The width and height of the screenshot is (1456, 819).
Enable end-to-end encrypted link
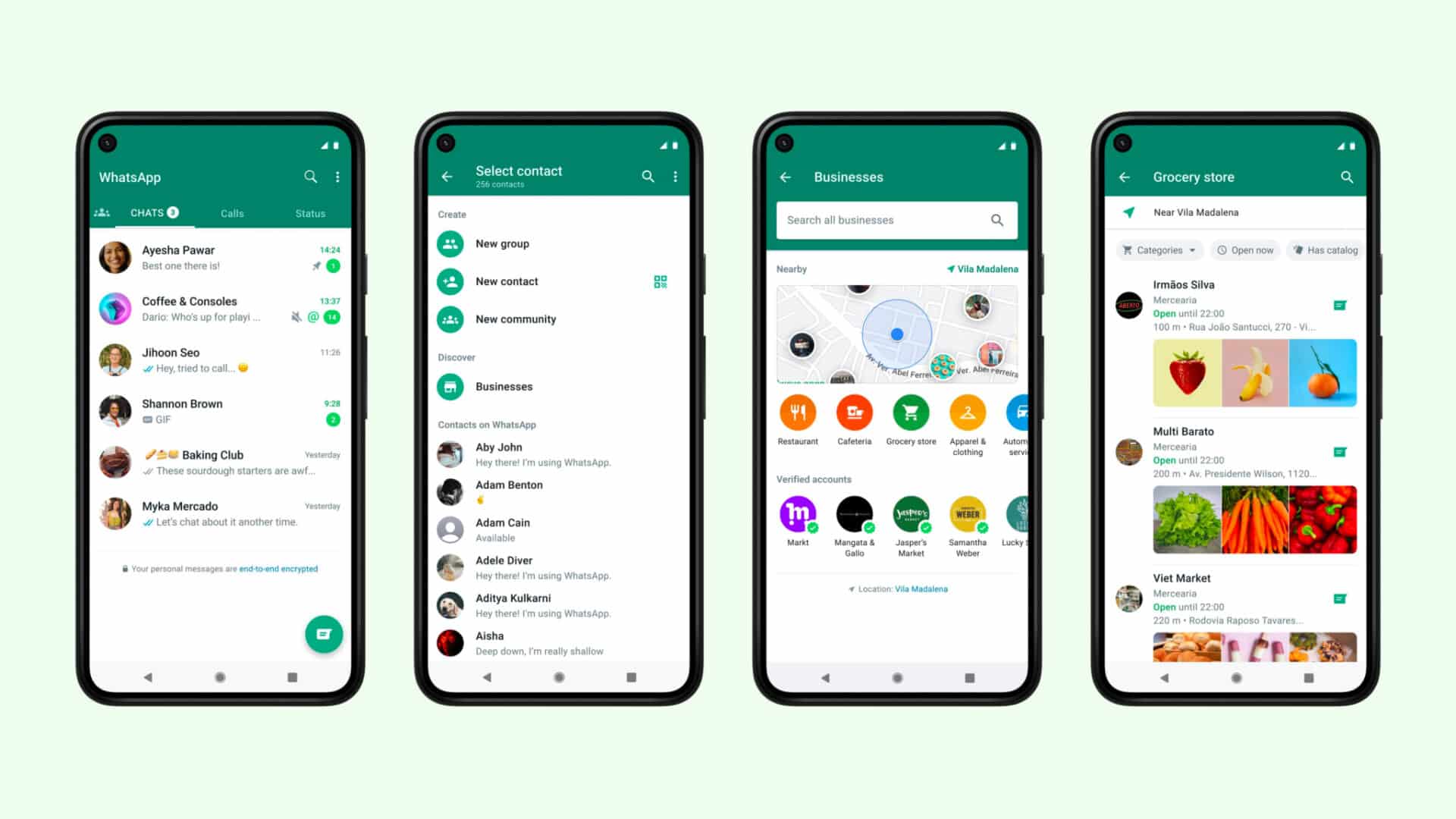278,568
